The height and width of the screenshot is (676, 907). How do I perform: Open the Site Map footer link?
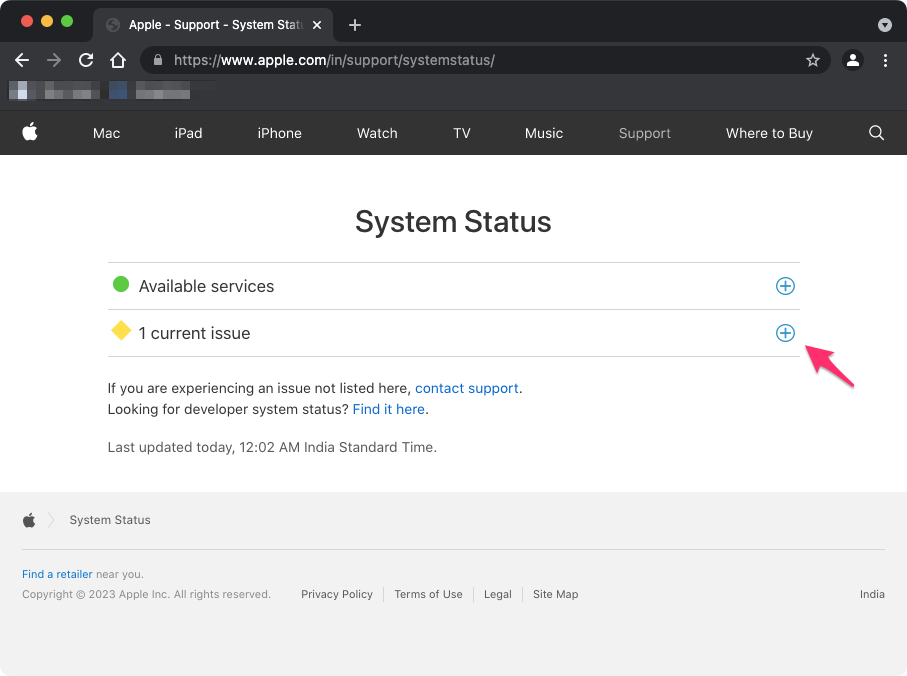pos(555,594)
